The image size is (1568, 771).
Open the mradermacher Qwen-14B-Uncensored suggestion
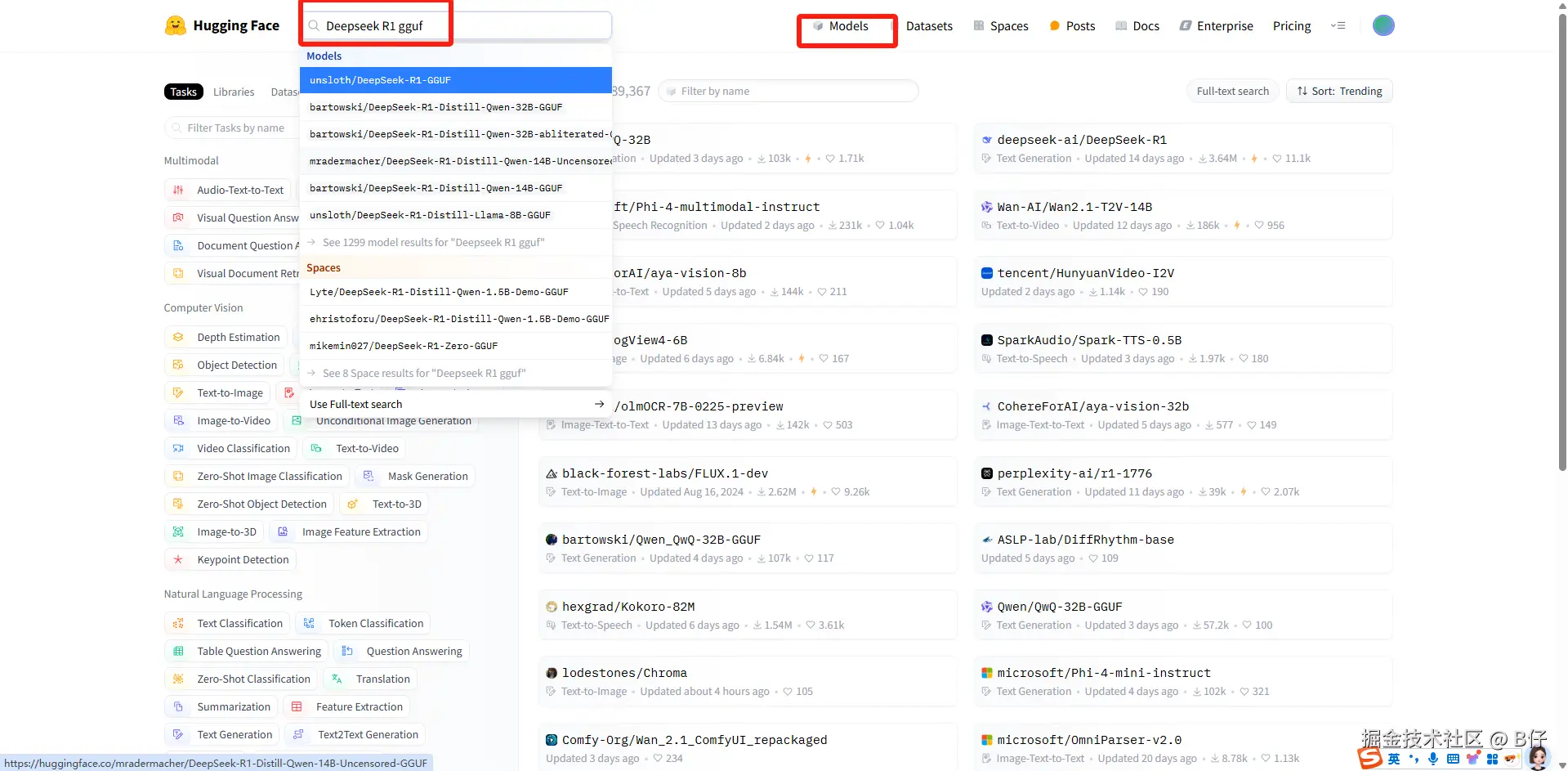point(456,161)
